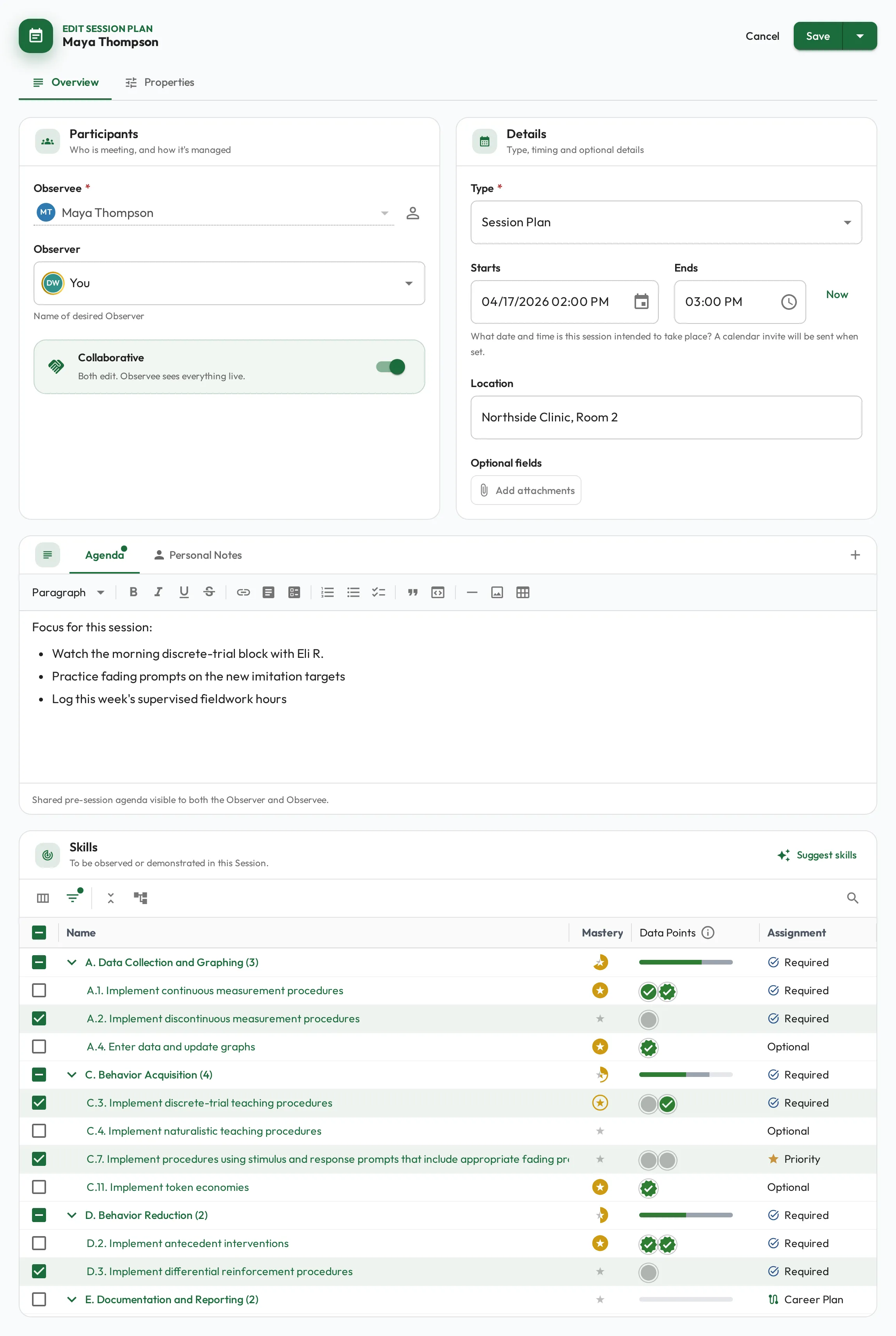Image resolution: width=896 pixels, height=1336 pixels.
Task: Insert a code block
Action: click(x=438, y=592)
